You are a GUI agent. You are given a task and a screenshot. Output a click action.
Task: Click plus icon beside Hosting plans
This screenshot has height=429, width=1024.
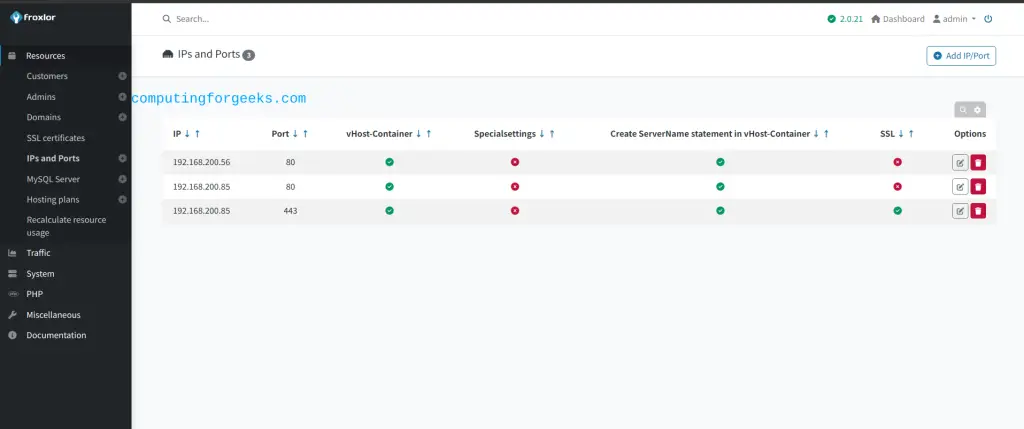tap(122, 199)
